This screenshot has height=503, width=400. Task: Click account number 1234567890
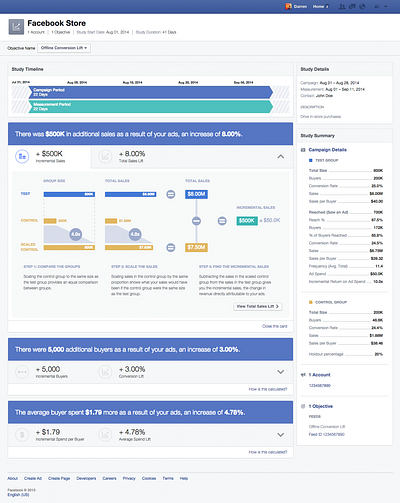click(x=320, y=386)
